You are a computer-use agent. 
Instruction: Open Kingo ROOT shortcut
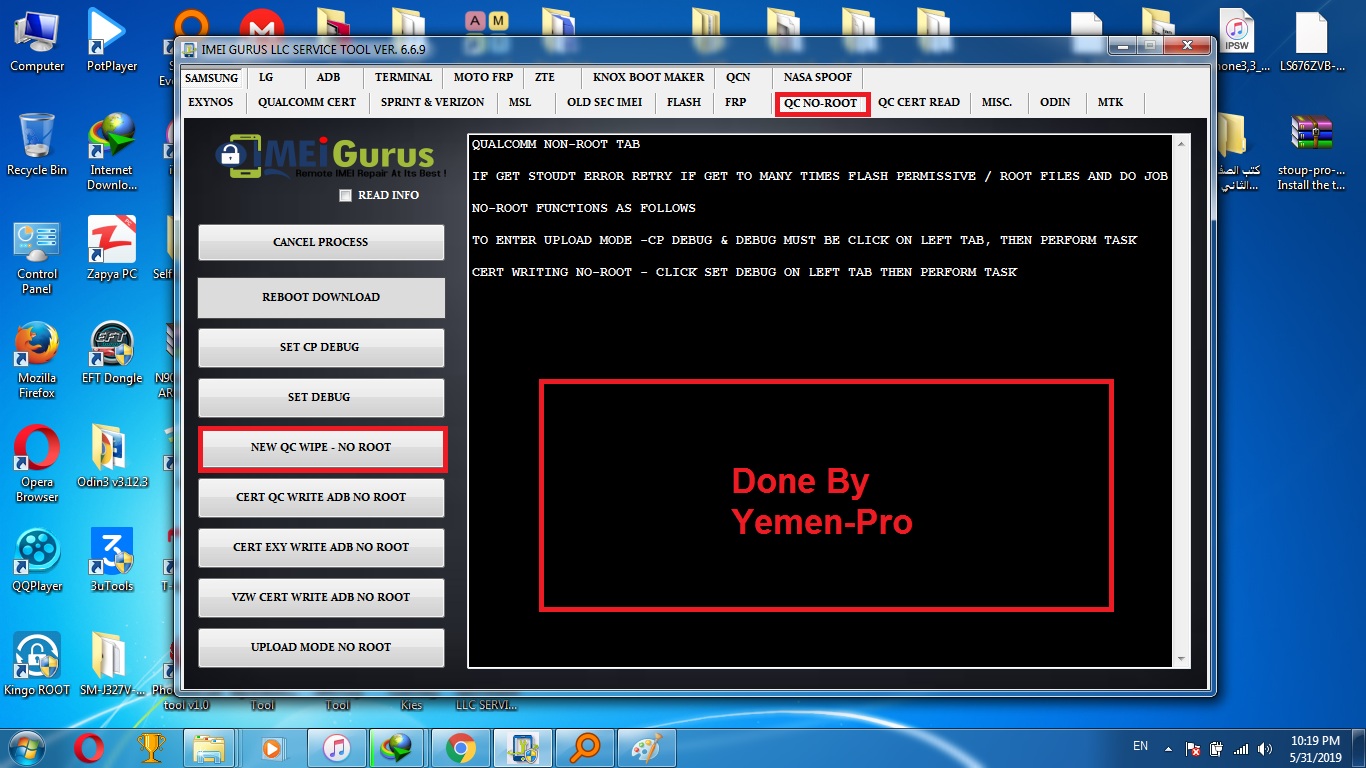(37, 666)
